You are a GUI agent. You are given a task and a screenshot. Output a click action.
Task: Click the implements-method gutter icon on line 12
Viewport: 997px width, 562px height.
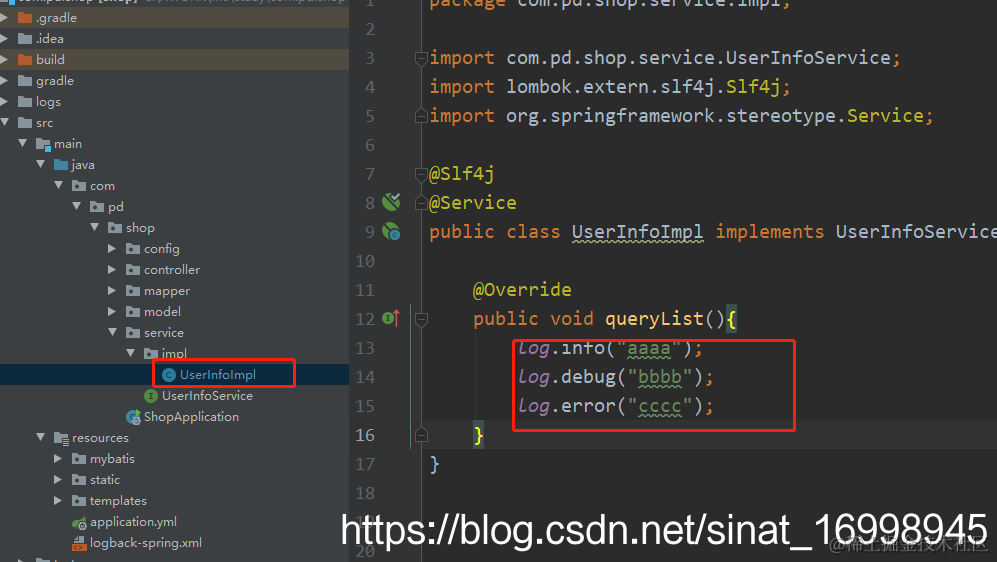[391, 318]
